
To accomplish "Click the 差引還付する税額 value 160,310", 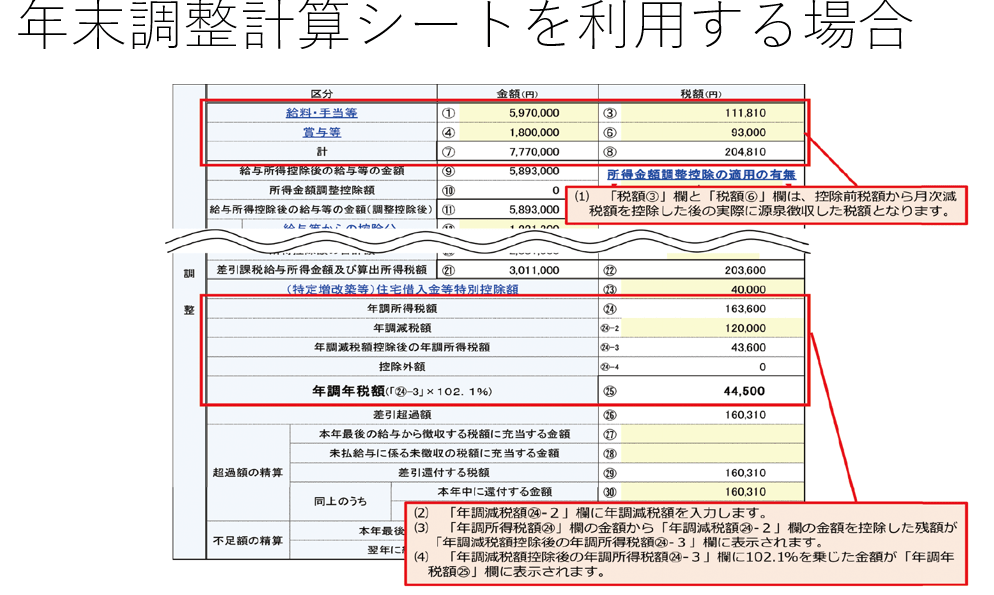I will coord(745,473).
